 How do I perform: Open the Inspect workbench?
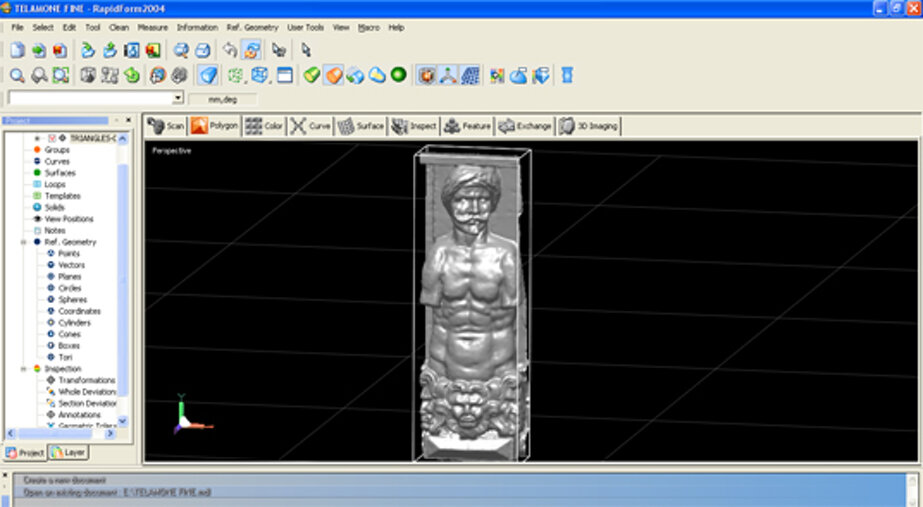[x=414, y=126]
